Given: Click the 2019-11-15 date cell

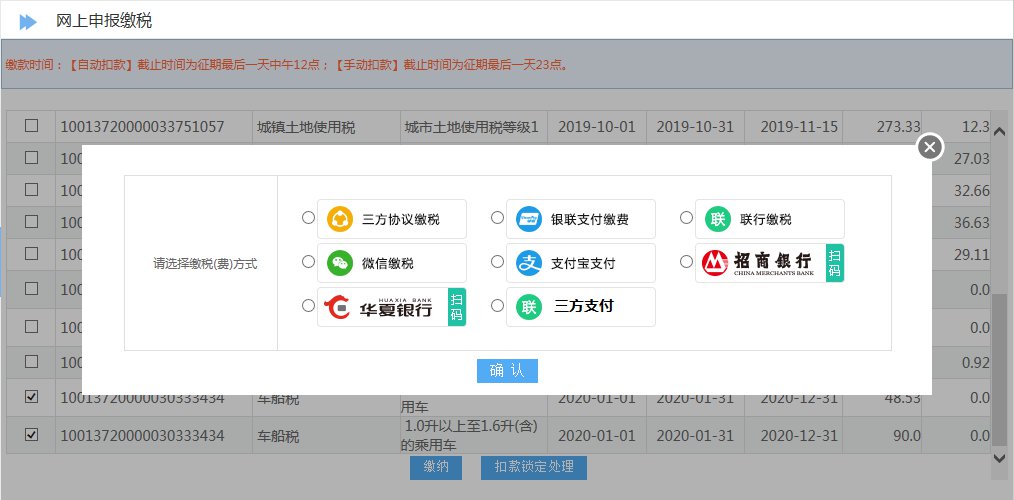Looking at the screenshot, I should pos(794,127).
